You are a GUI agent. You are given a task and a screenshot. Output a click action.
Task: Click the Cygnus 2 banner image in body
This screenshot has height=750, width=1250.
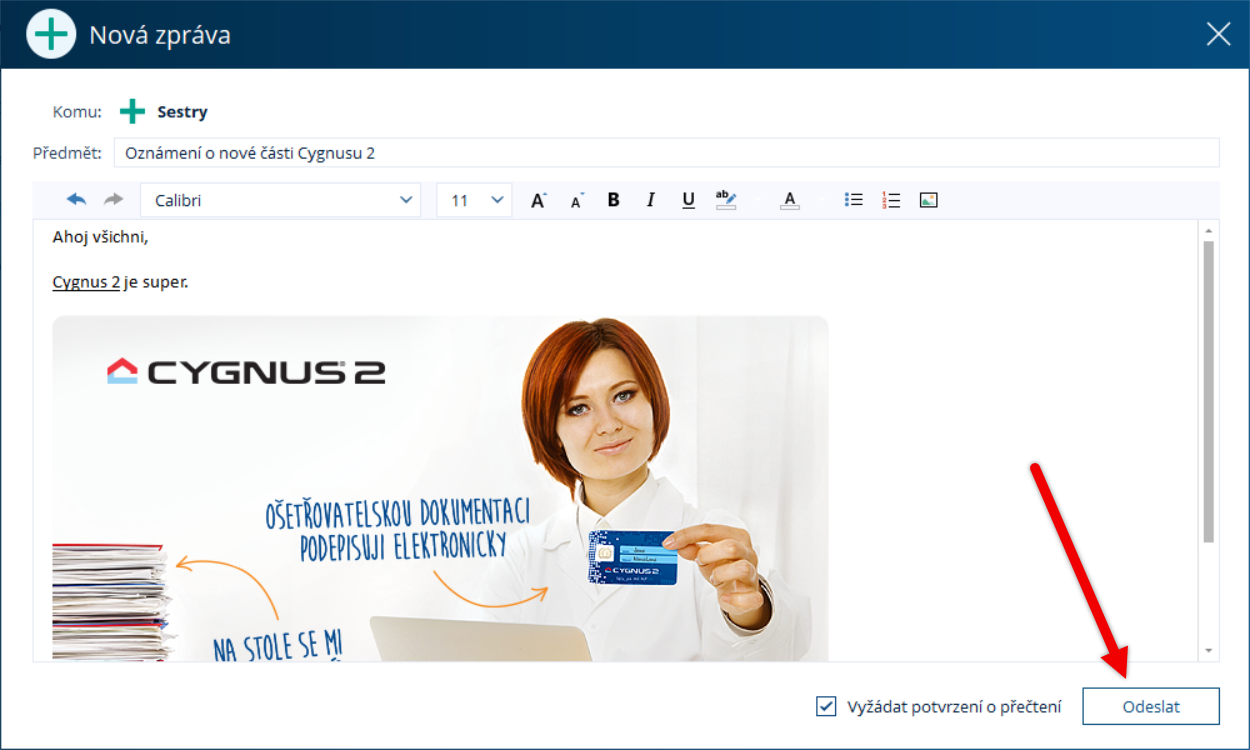point(440,488)
